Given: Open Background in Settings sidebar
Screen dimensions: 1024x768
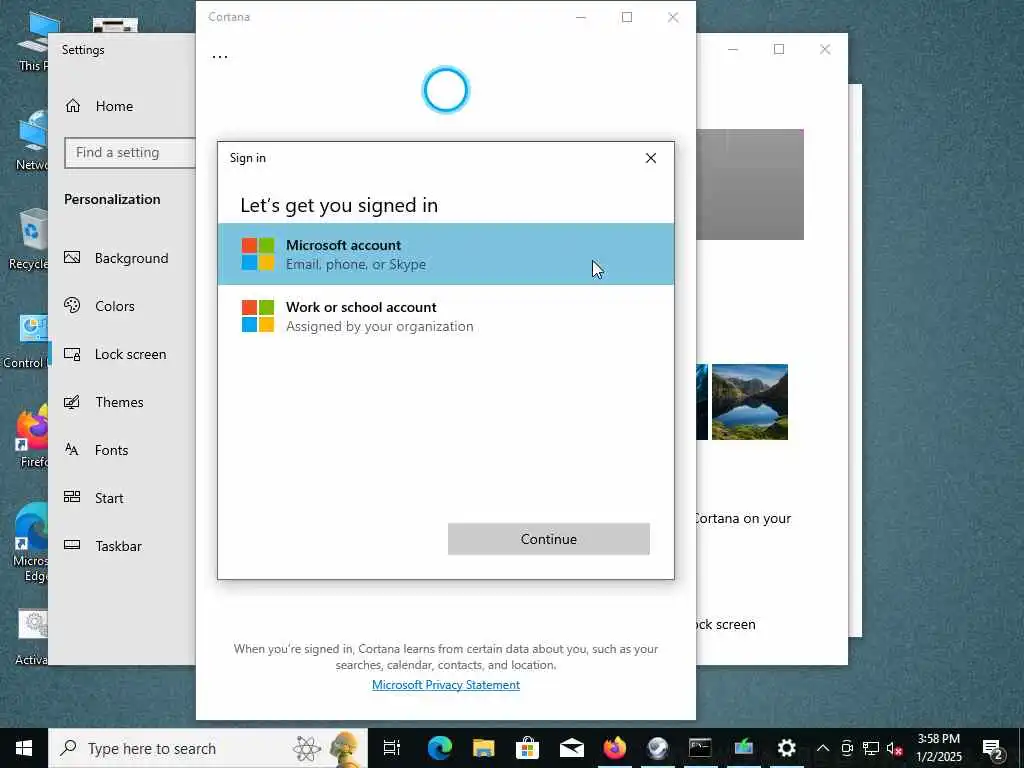Looking at the screenshot, I should pyautogui.click(x=121, y=258).
